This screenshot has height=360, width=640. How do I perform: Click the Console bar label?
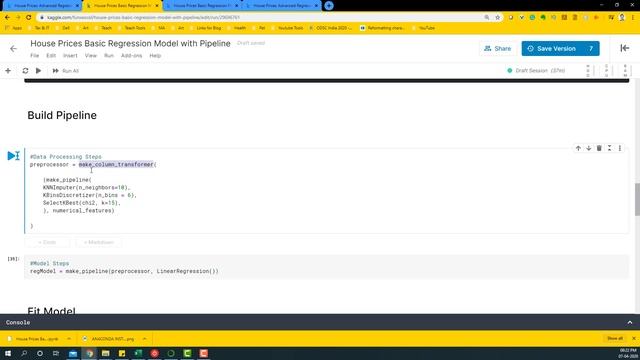18,322
